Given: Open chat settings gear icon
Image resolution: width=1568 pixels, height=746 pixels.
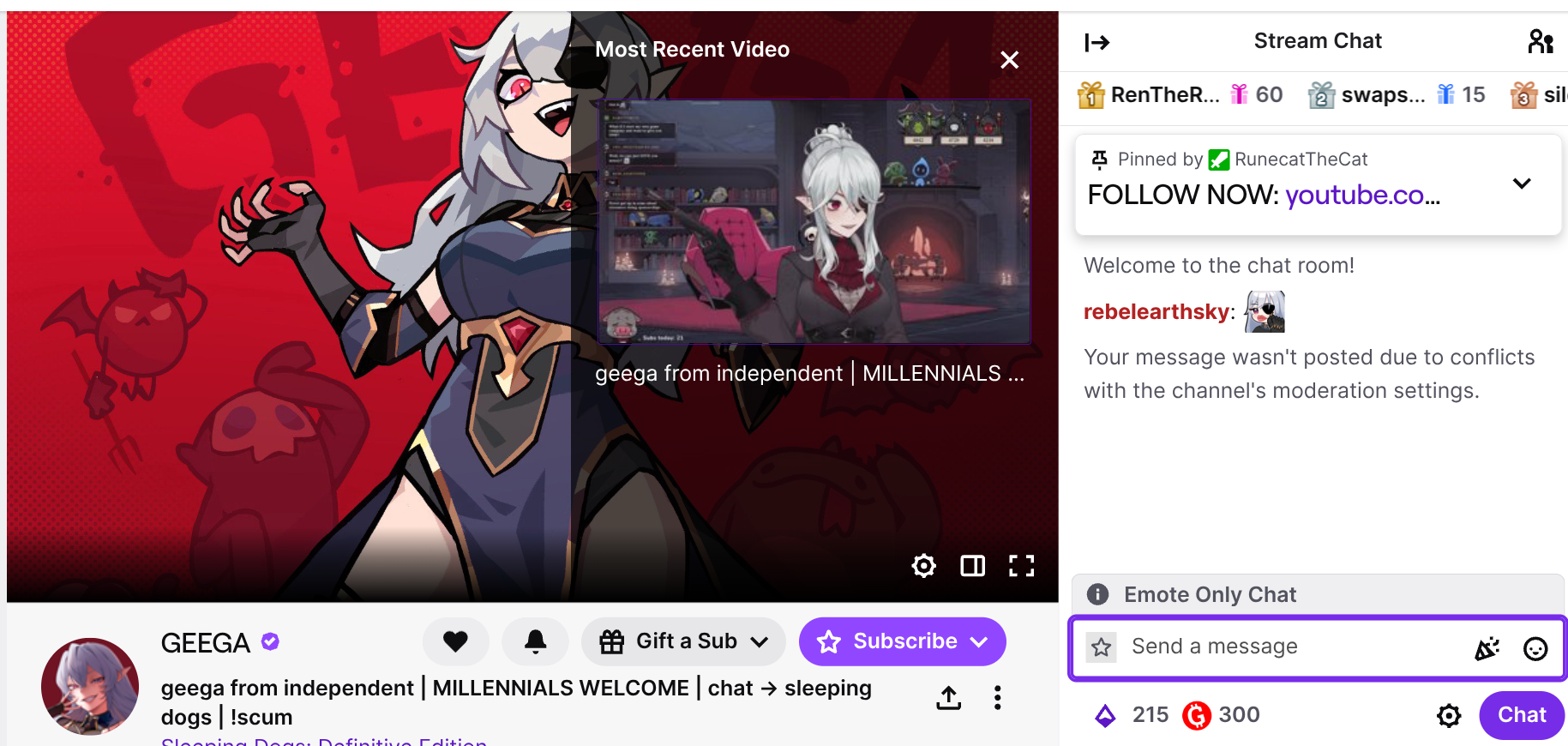Looking at the screenshot, I should click(x=1449, y=715).
